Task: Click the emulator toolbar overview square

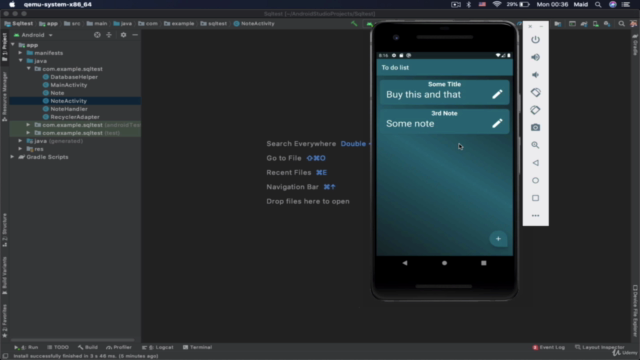Action: tap(535, 198)
